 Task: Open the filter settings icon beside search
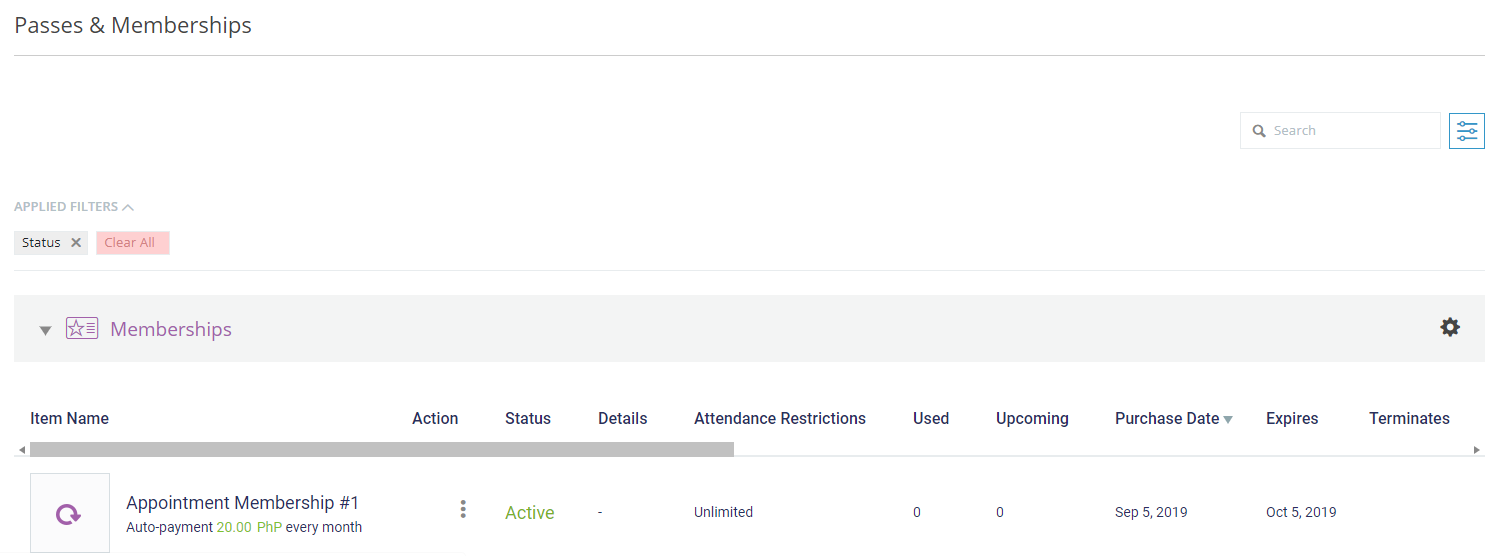pos(1466,131)
